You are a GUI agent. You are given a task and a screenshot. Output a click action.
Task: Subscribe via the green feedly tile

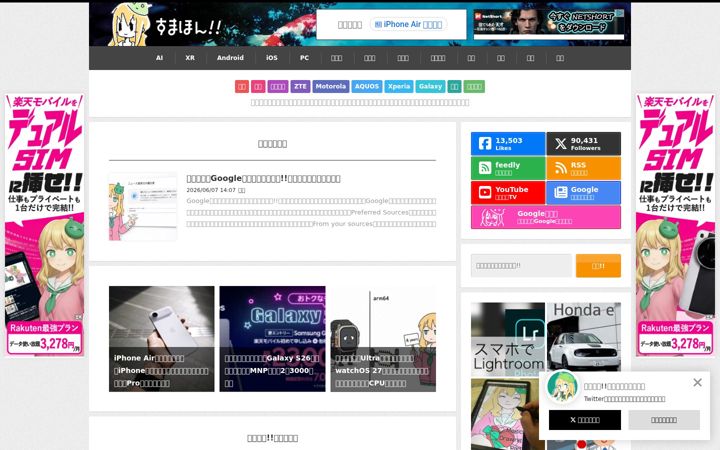[x=508, y=168]
